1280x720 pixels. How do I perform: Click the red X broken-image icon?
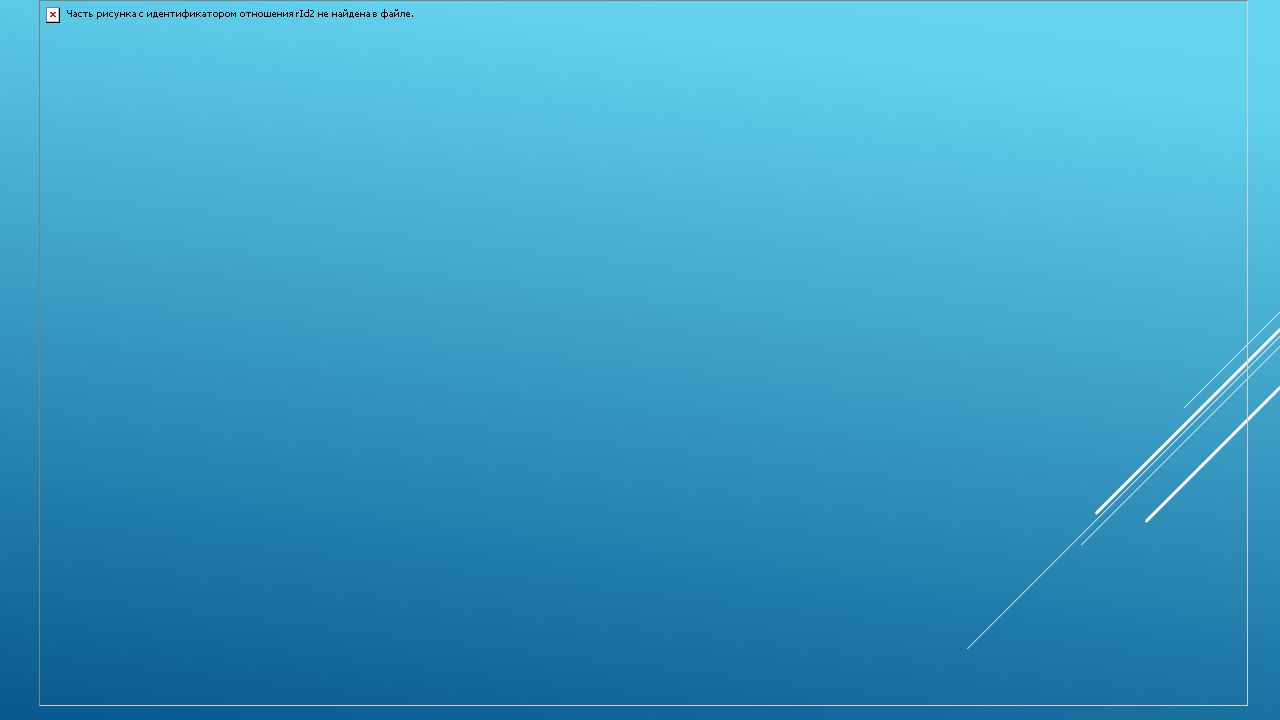pos(53,15)
